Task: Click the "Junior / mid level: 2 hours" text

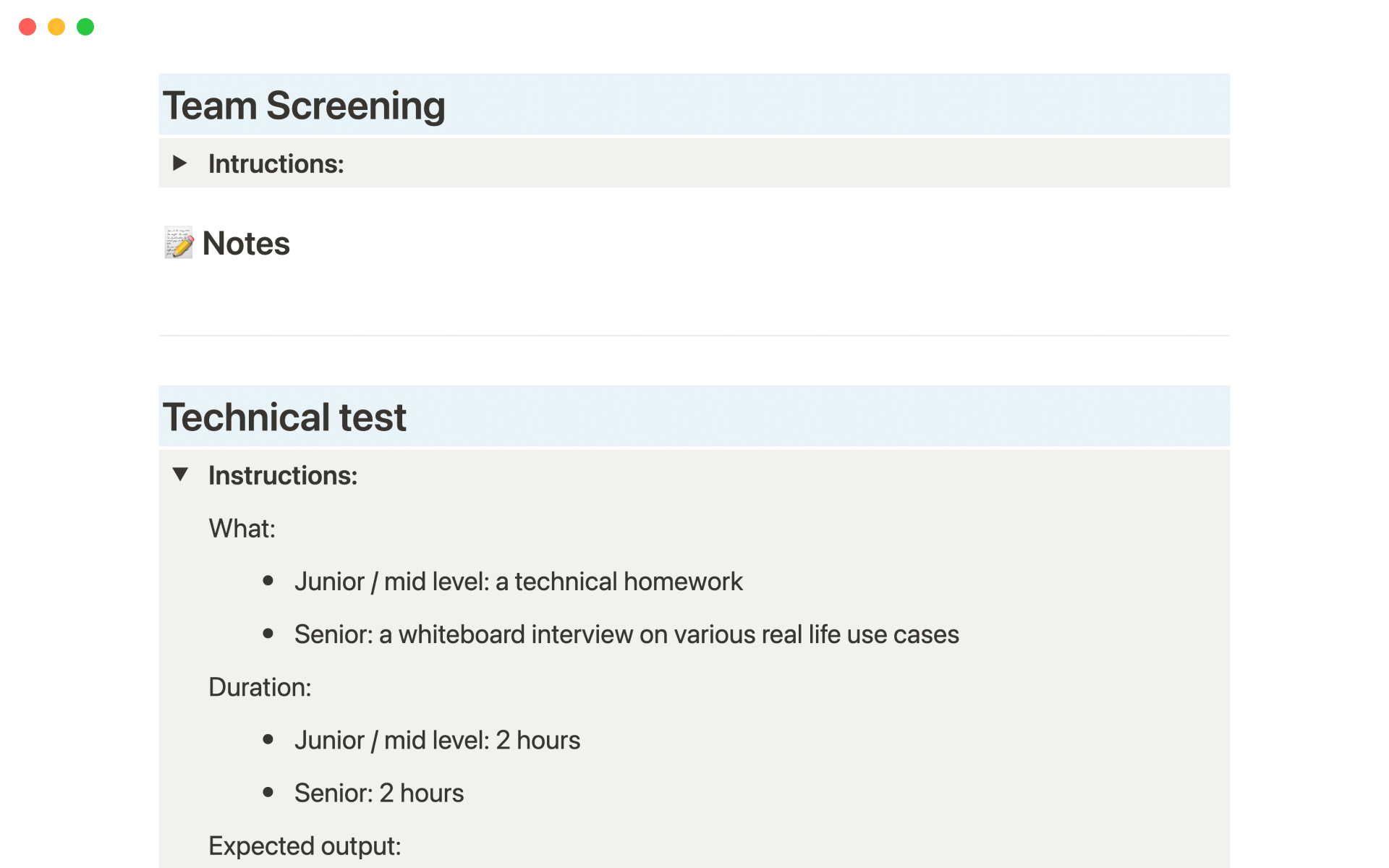Action: [x=437, y=740]
